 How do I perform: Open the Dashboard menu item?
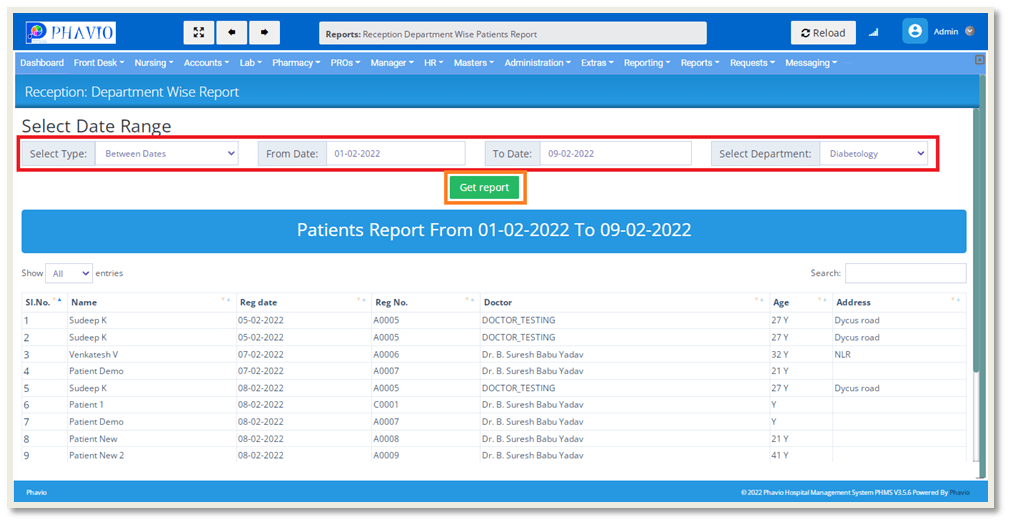pos(42,62)
